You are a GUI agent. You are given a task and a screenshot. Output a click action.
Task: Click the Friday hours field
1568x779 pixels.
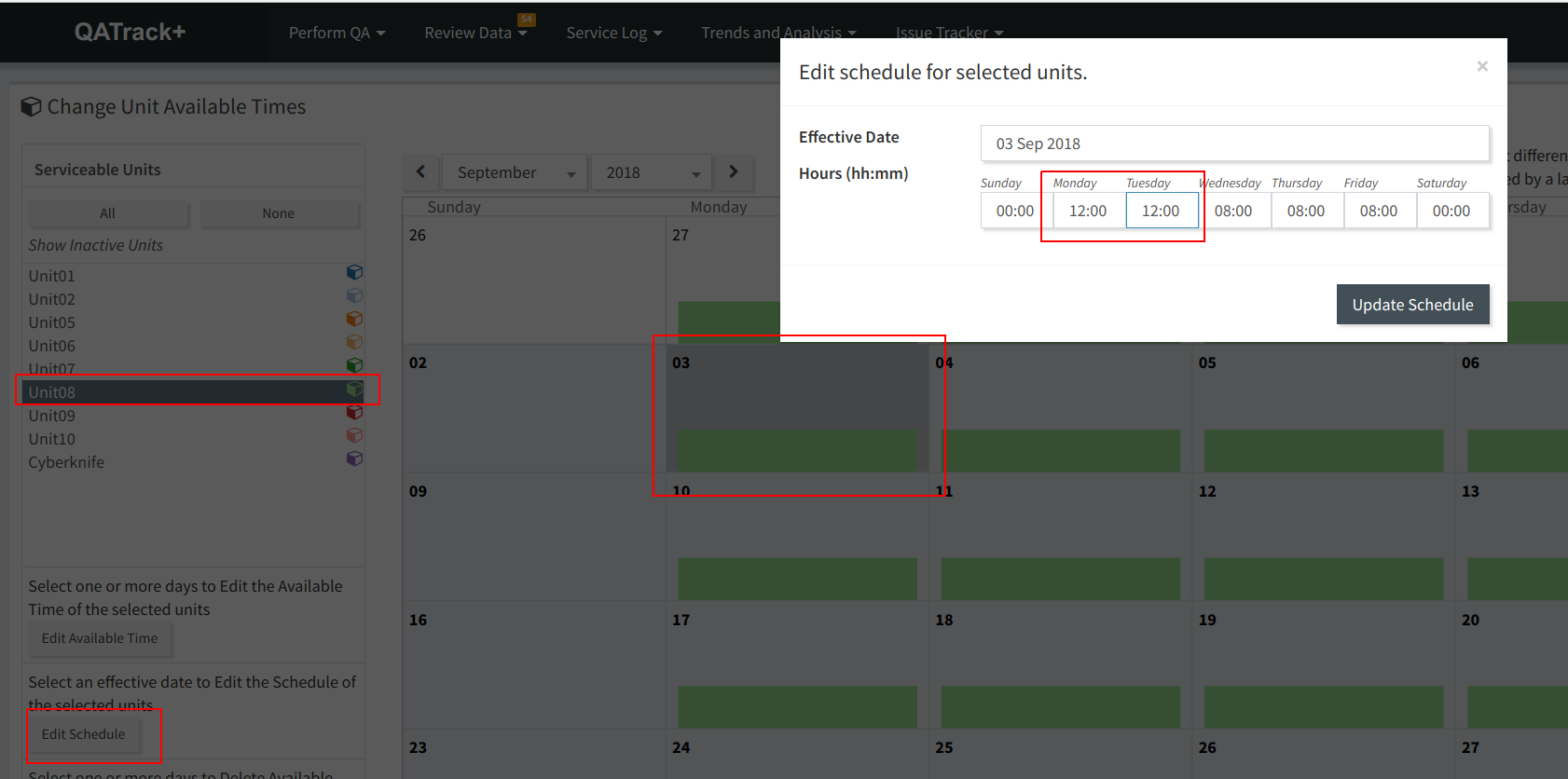click(x=1380, y=211)
